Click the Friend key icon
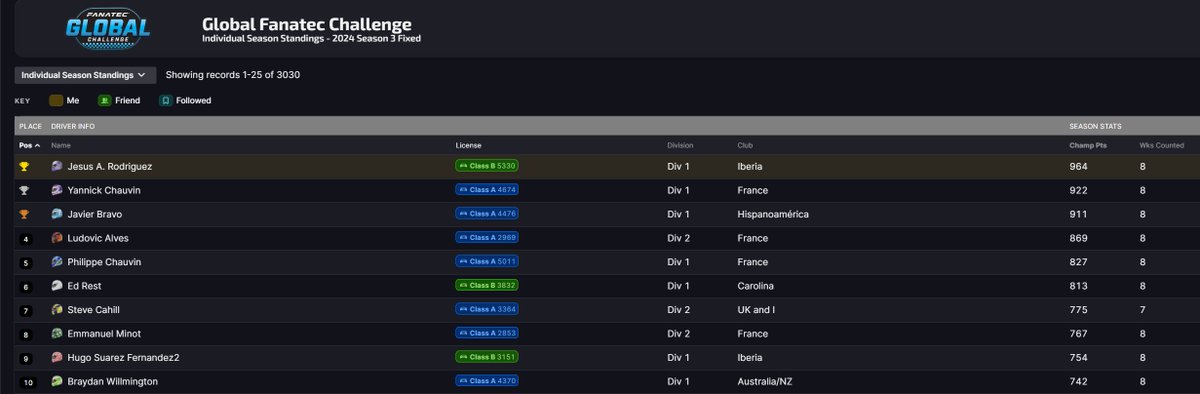The height and width of the screenshot is (394, 1200). coord(104,101)
